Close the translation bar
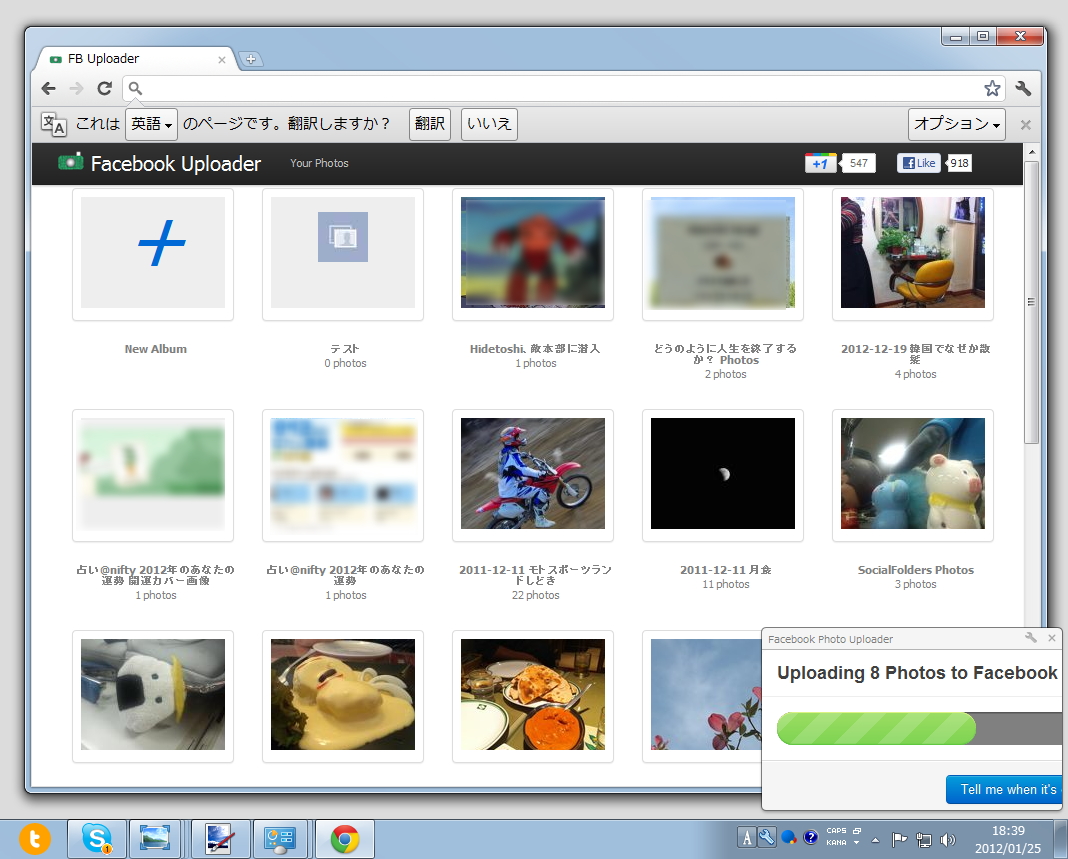Viewport: 1068px width, 859px height. (1026, 125)
